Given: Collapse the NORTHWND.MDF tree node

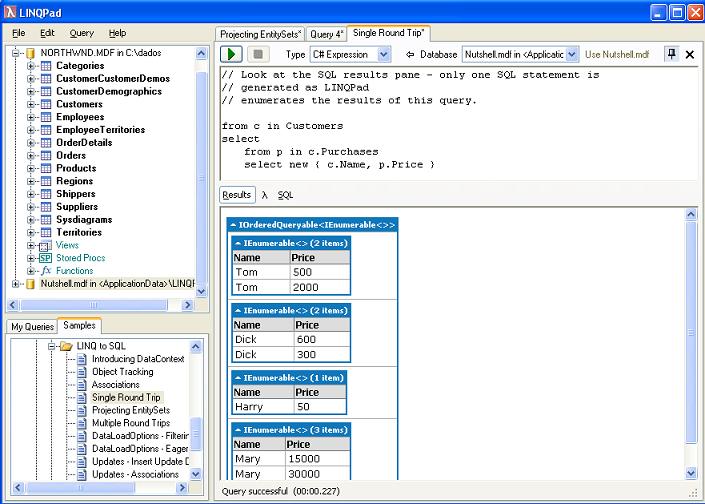Looking at the screenshot, I should click(x=15, y=53).
